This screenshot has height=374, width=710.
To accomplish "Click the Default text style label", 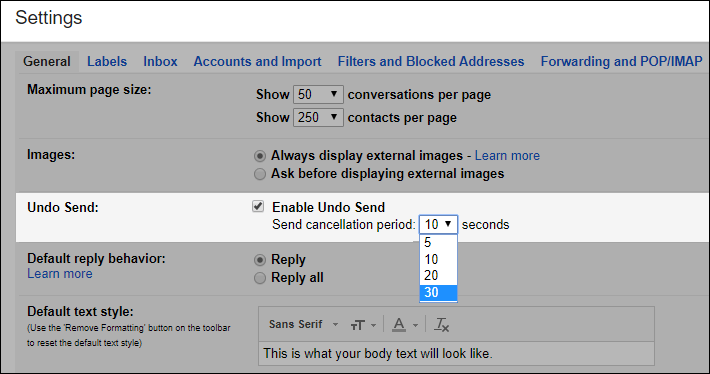I will [x=80, y=312].
